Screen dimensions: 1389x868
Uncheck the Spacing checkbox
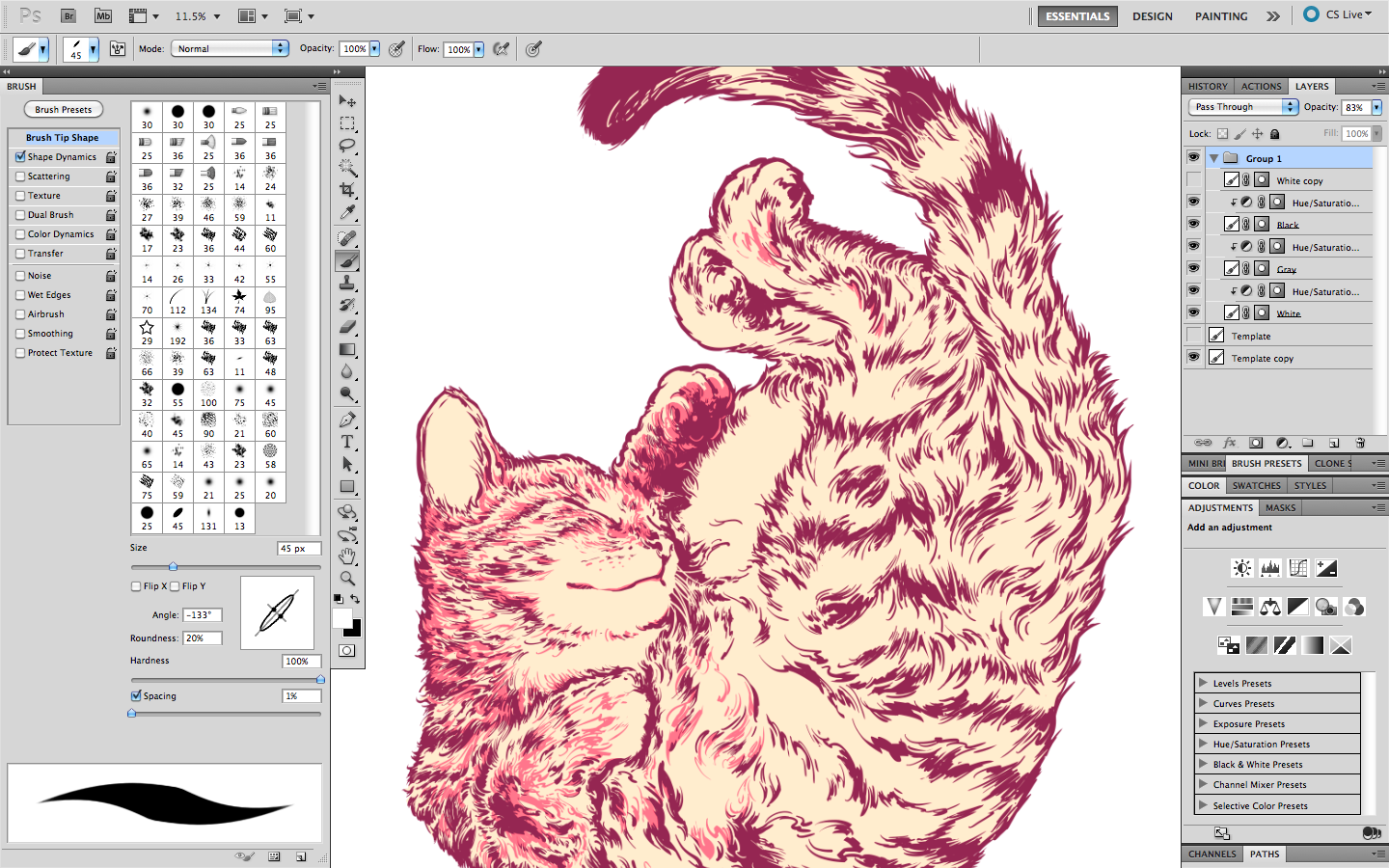pos(136,695)
